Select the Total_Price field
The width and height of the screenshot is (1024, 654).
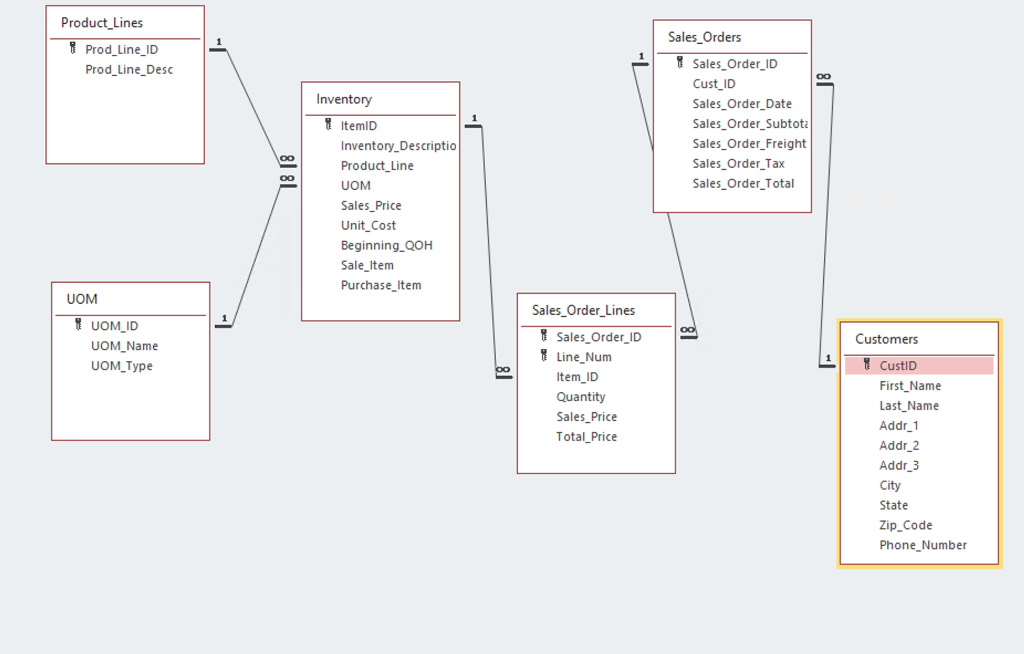click(x=586, y=436)
